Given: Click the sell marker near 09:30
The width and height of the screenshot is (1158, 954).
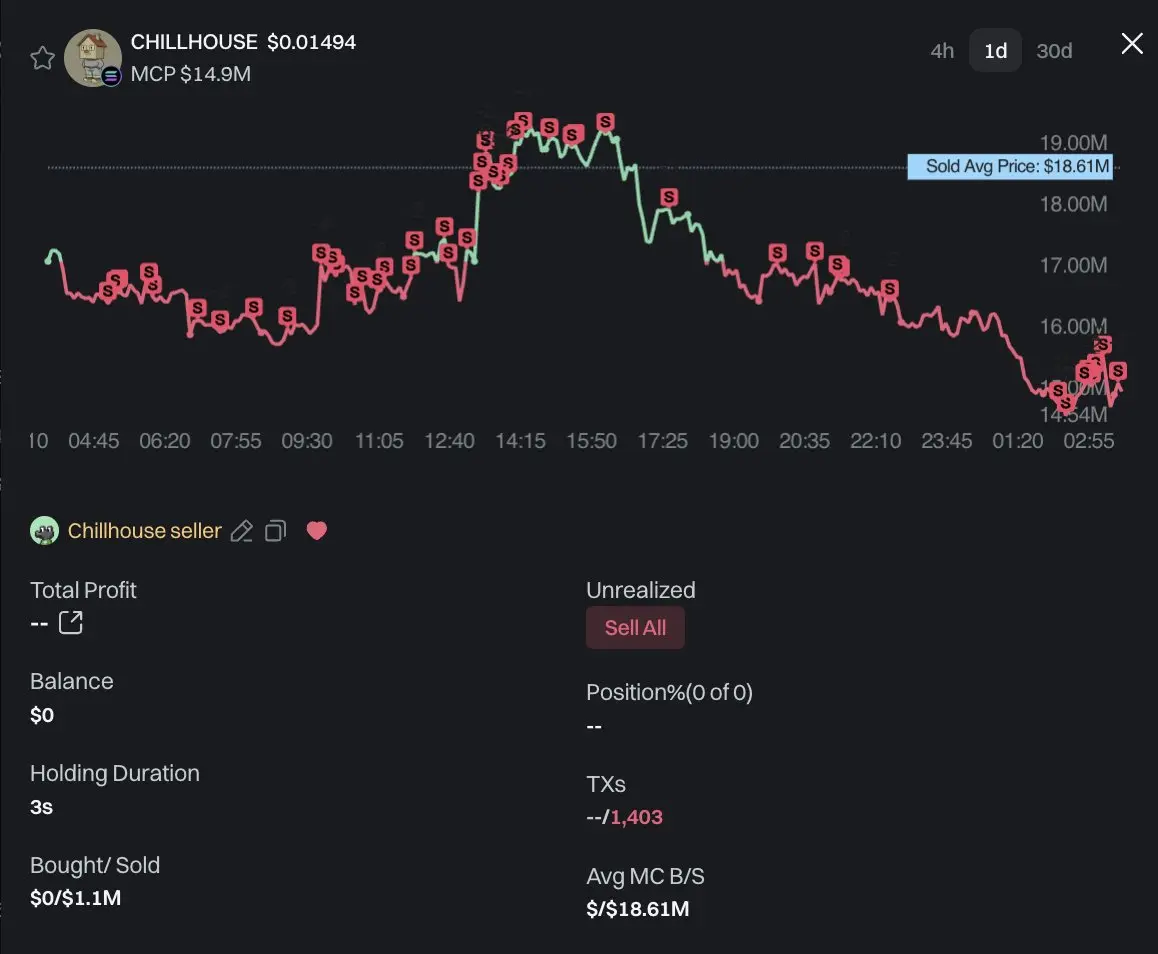Looking at the screenshot, I should click(x=287, y=317).
